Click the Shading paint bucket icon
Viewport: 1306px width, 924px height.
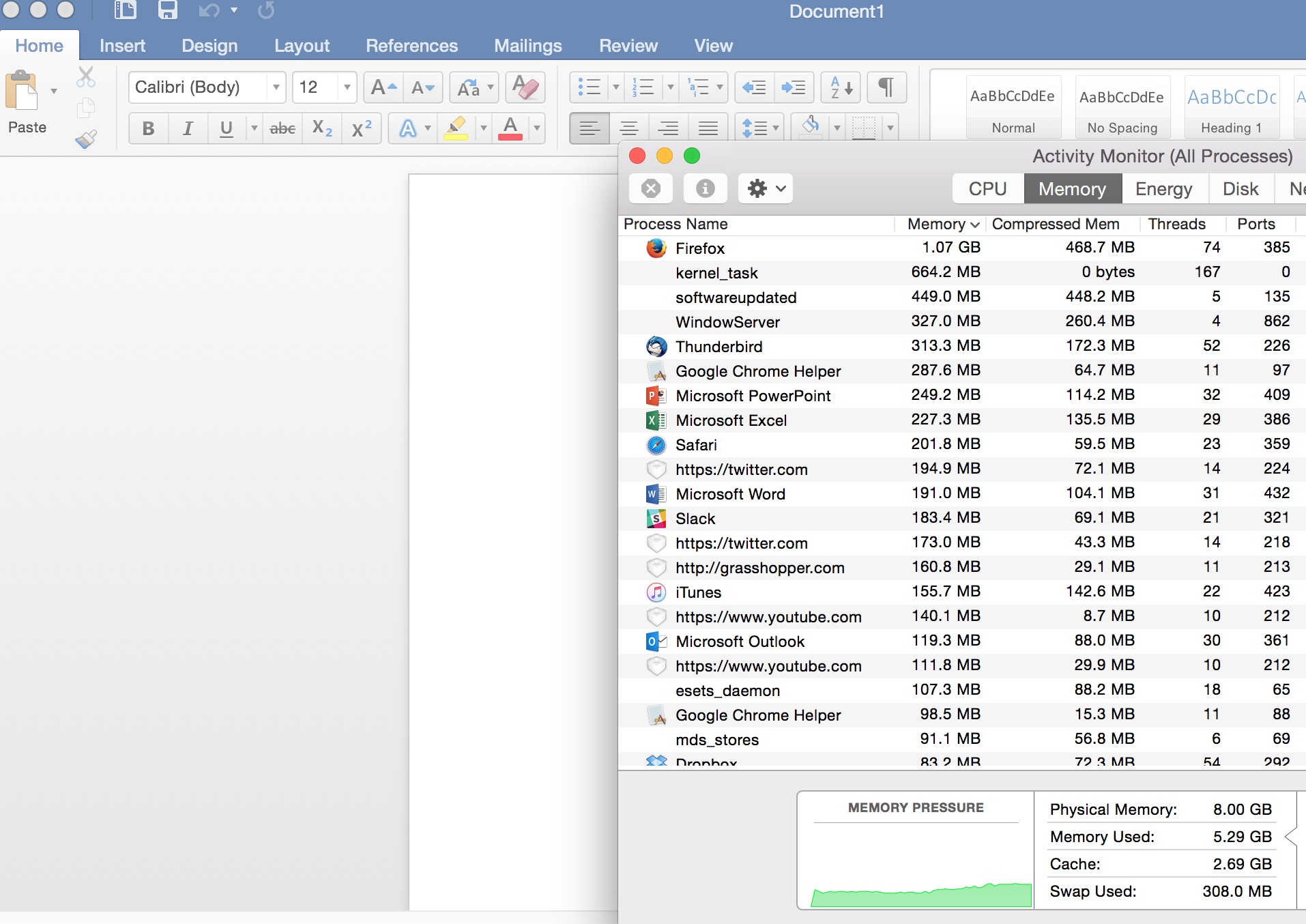811,126
